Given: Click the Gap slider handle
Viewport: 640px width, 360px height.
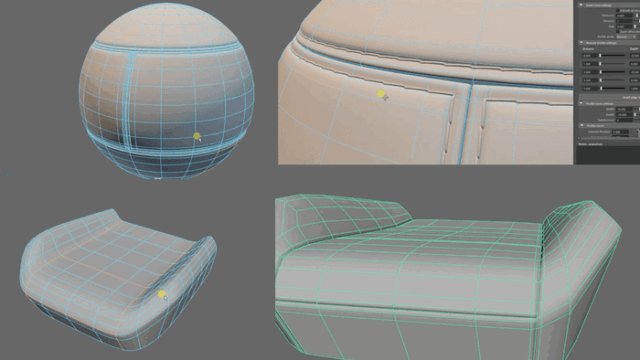Looking at the screenshot, I should (635, 27).
